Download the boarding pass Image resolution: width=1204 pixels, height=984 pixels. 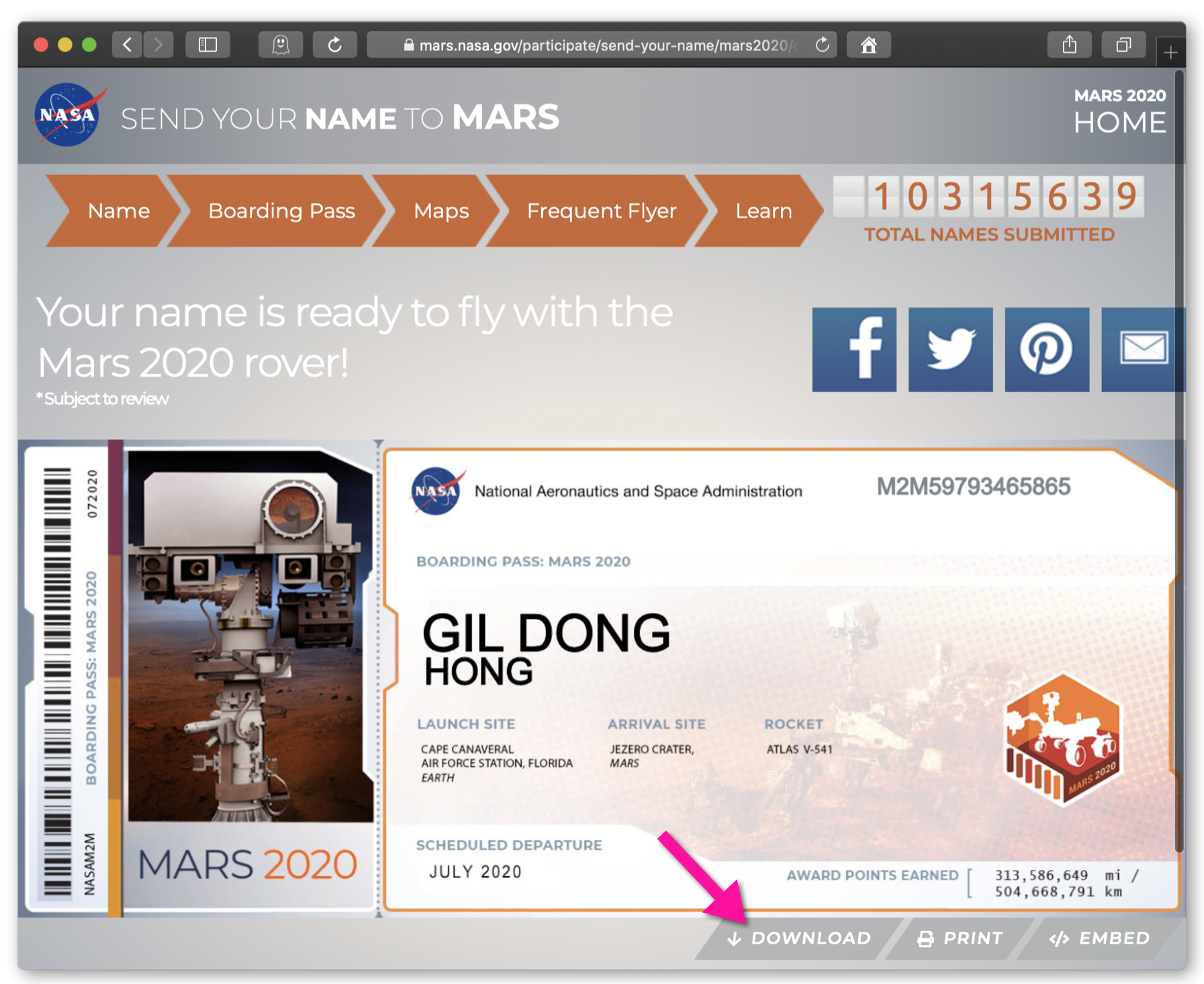798,938
